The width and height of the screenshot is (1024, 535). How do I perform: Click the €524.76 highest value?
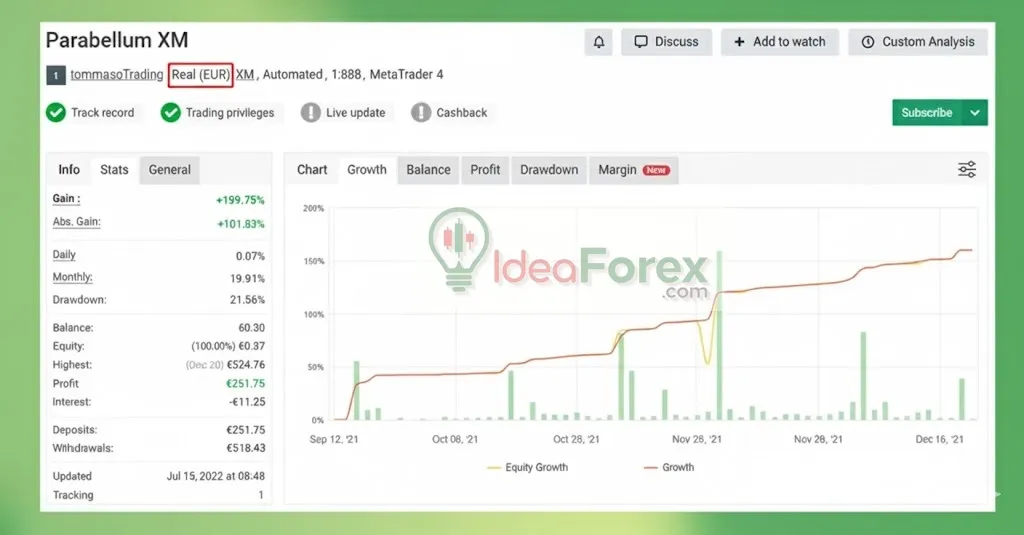click(x=246, y=365)
